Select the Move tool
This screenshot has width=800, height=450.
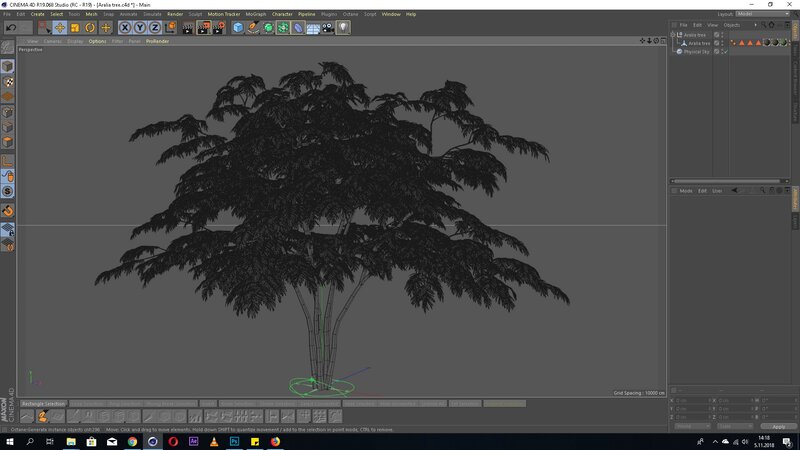pos(59,28)
